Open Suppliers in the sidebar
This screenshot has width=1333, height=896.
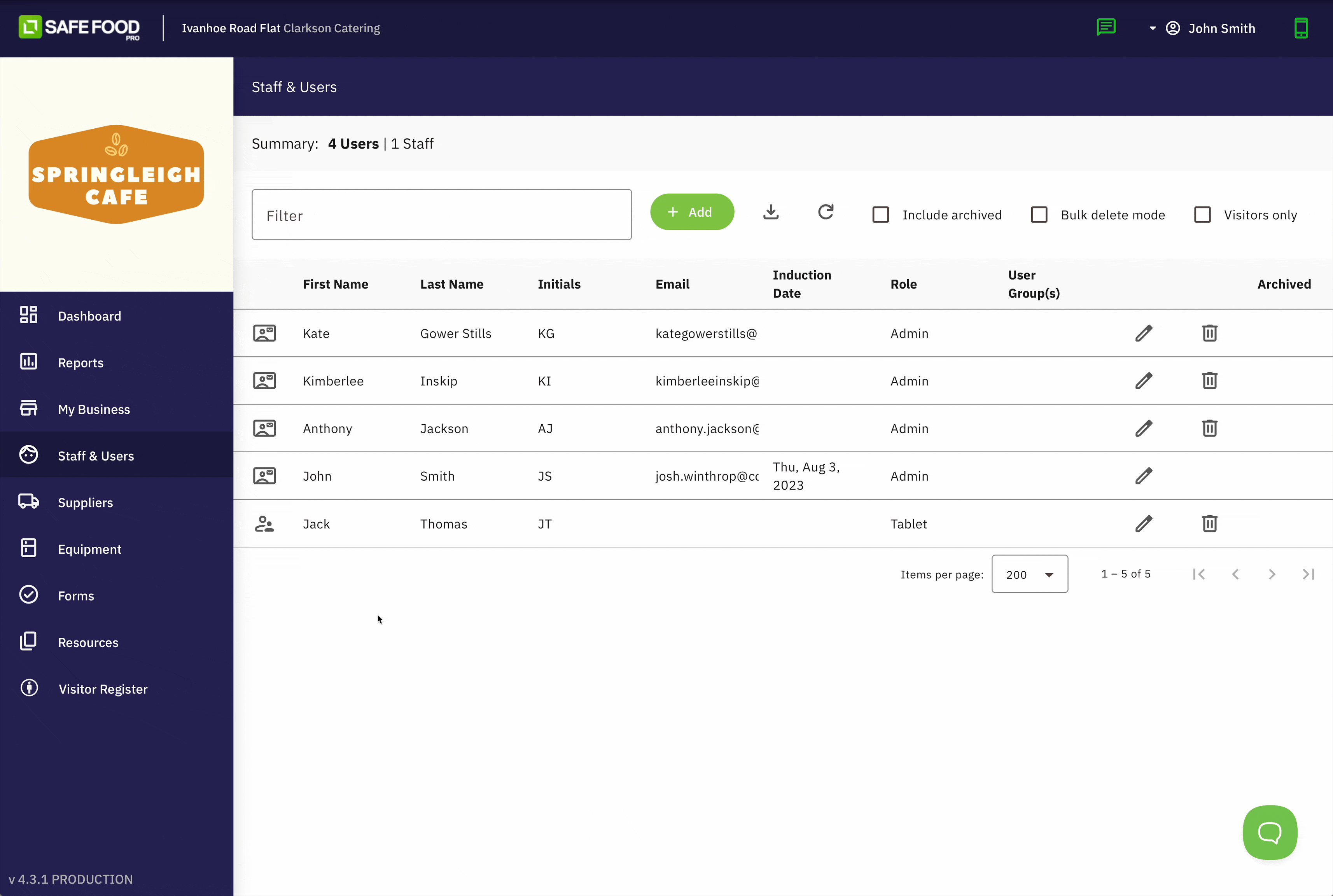point(85,503)
